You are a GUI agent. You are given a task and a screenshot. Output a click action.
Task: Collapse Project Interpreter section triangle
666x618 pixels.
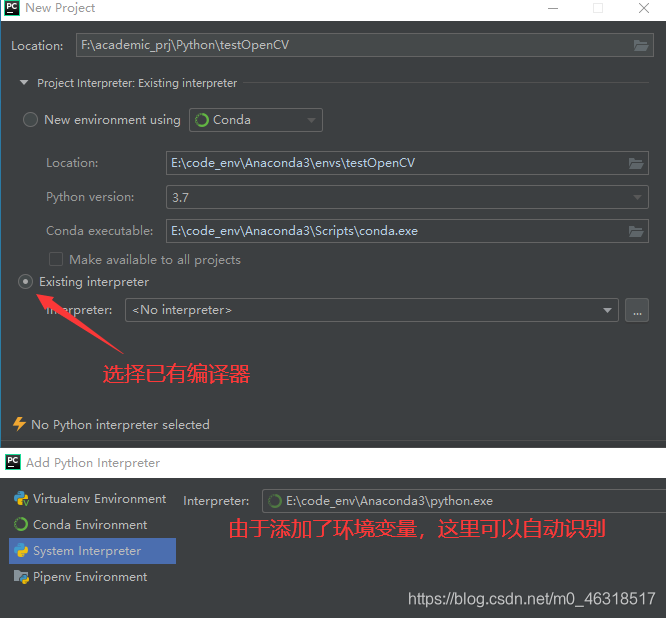pos(24,82)
